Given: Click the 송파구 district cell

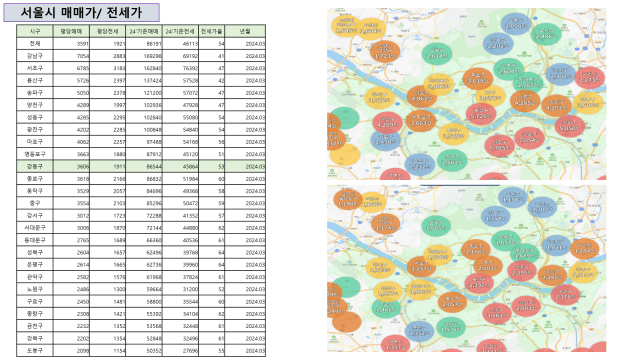Looking at the screenshot, I should (x=35, y=93).
